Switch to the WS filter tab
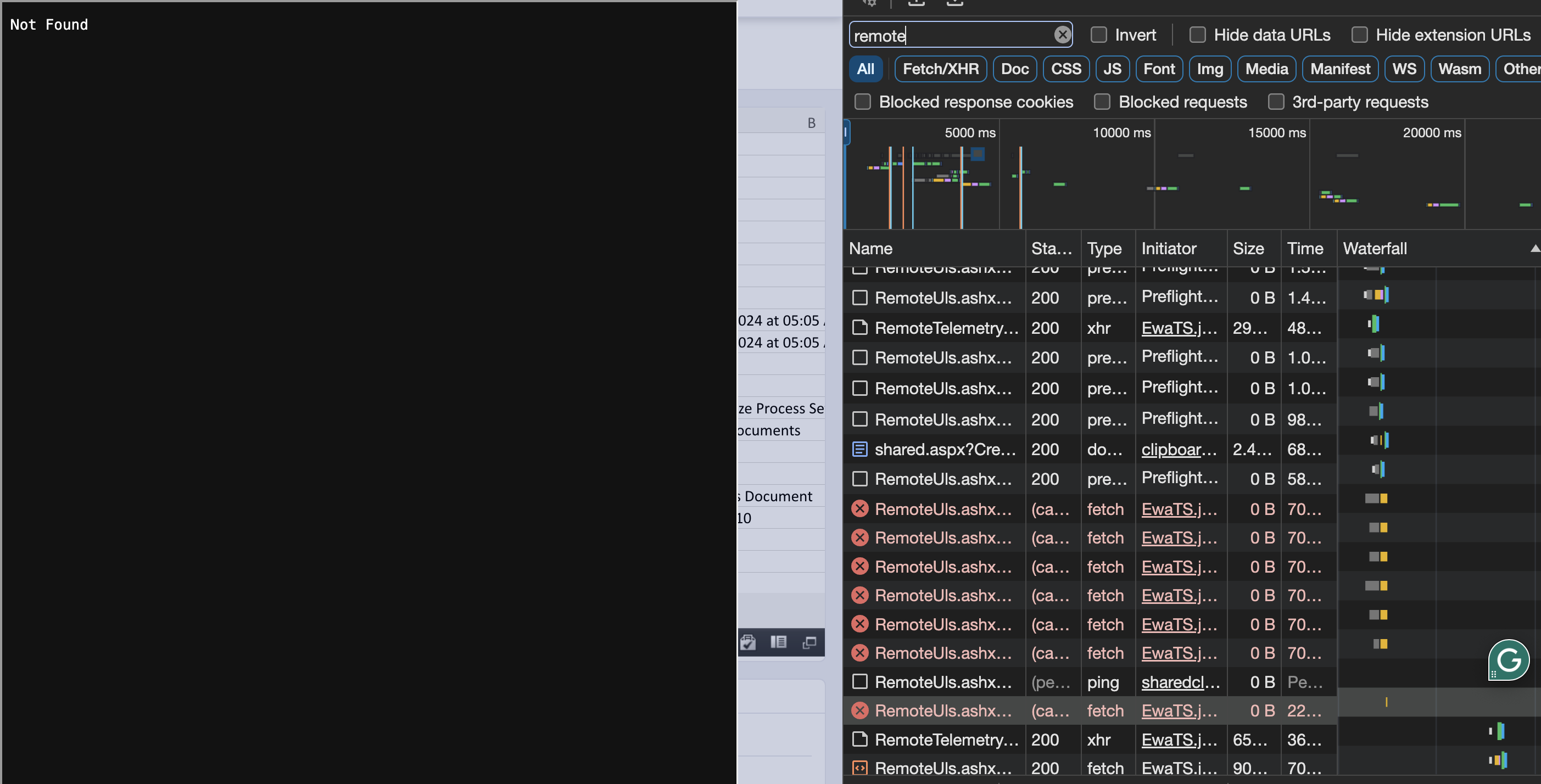This screenshot has width=1541, height=784. (1404, 69)
